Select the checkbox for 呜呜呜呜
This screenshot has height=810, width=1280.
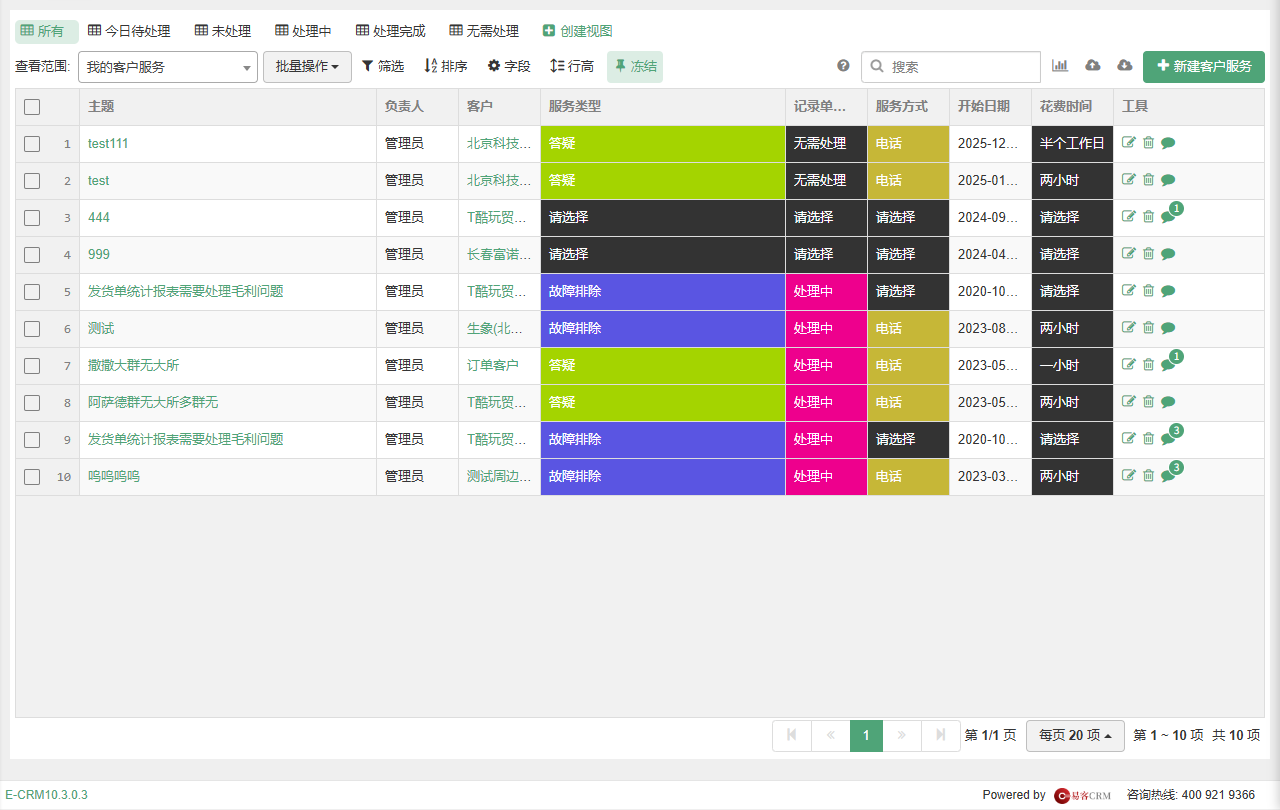pos(32,477)
